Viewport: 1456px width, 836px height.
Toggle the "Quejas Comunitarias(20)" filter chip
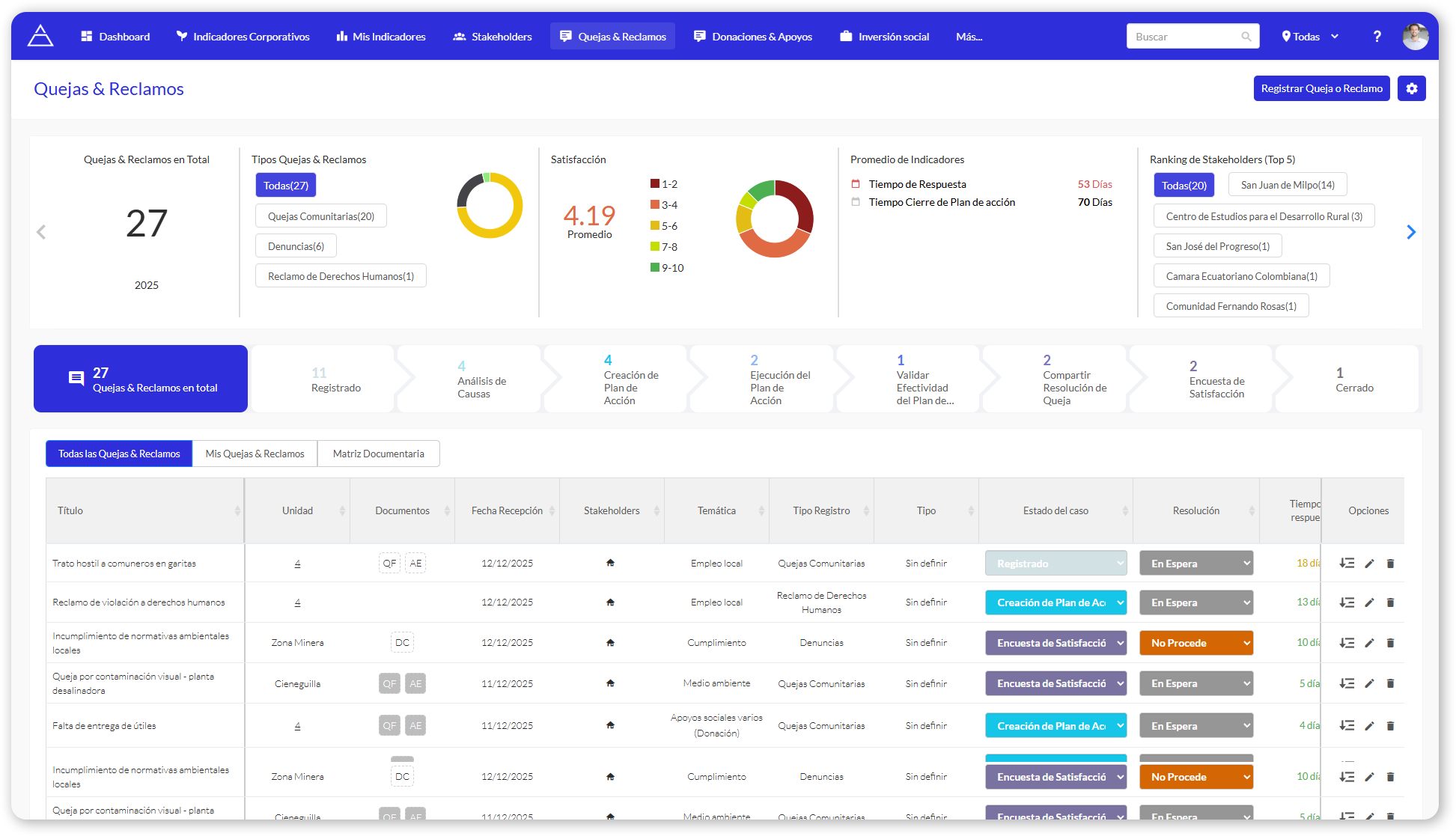click(x=320, y=216)
